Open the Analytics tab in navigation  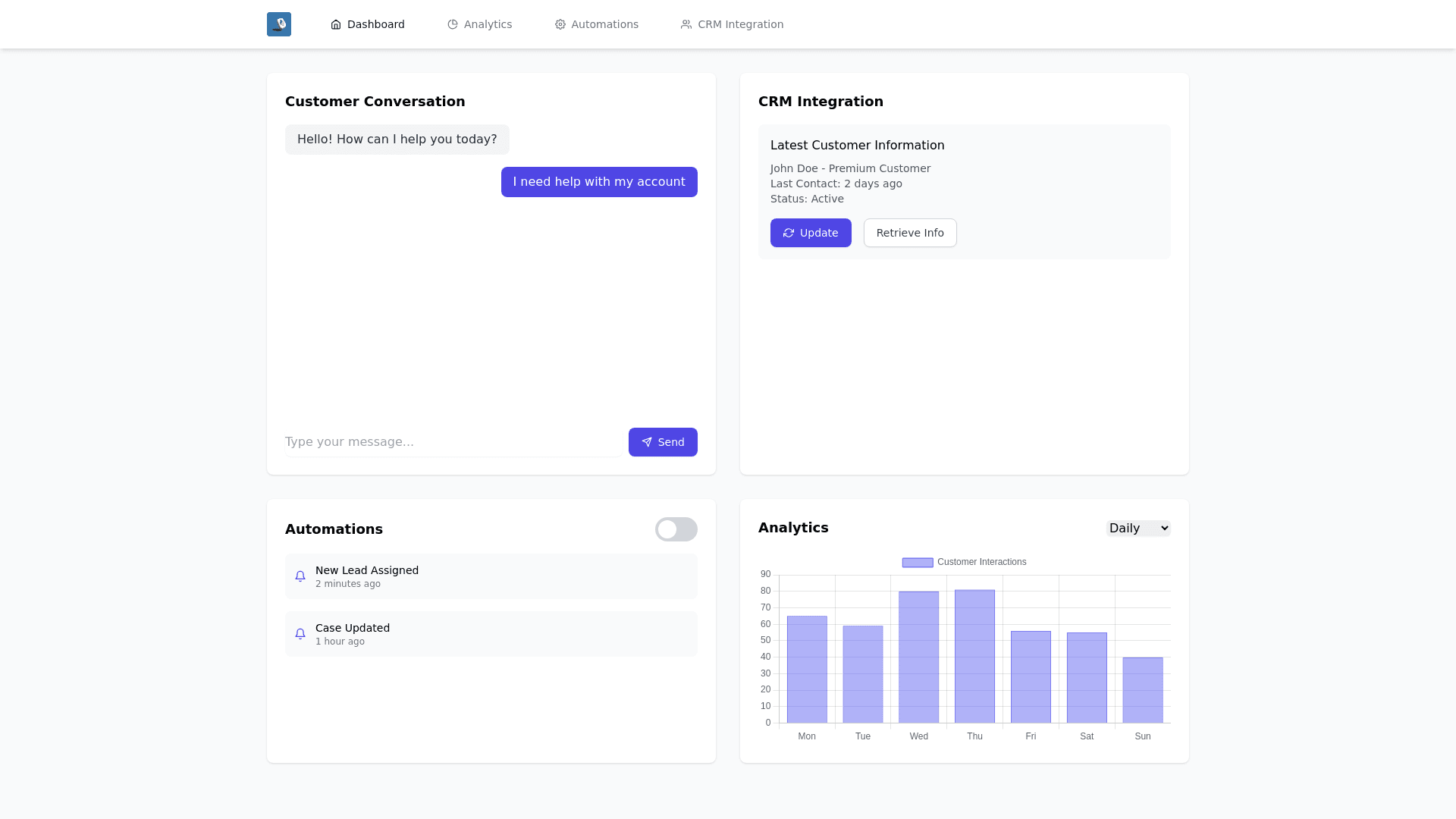click(488, 24)
